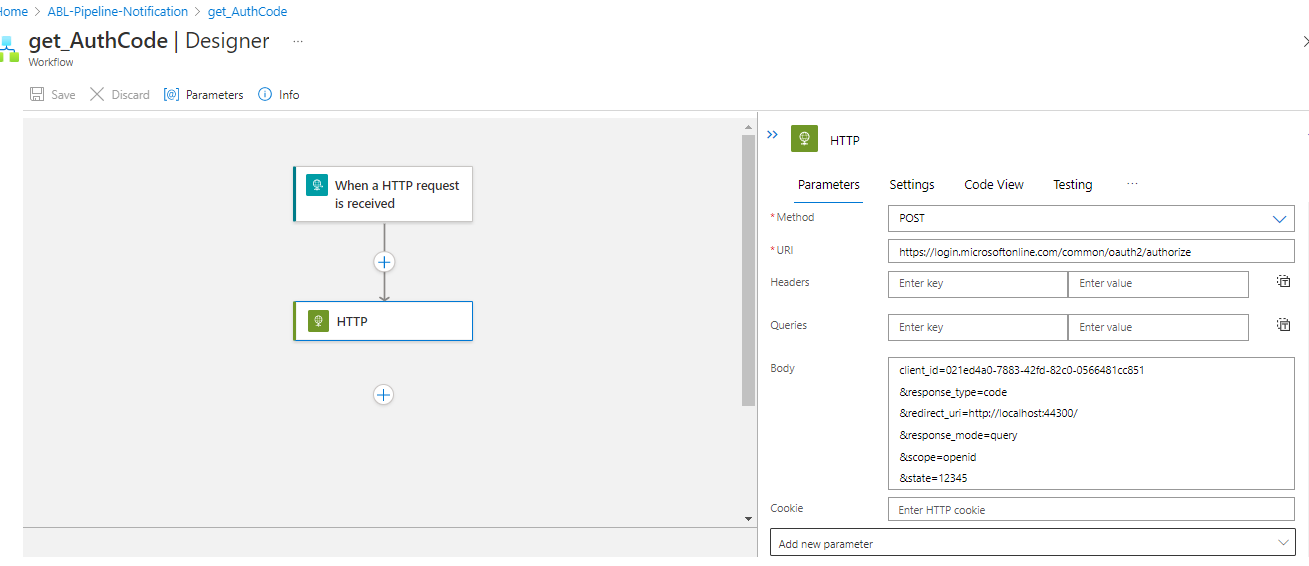This screenshot has height=566, width=1309.
Task: Click the get_AuthCode workflow logo icon
Action: click(x=9, y=48)
